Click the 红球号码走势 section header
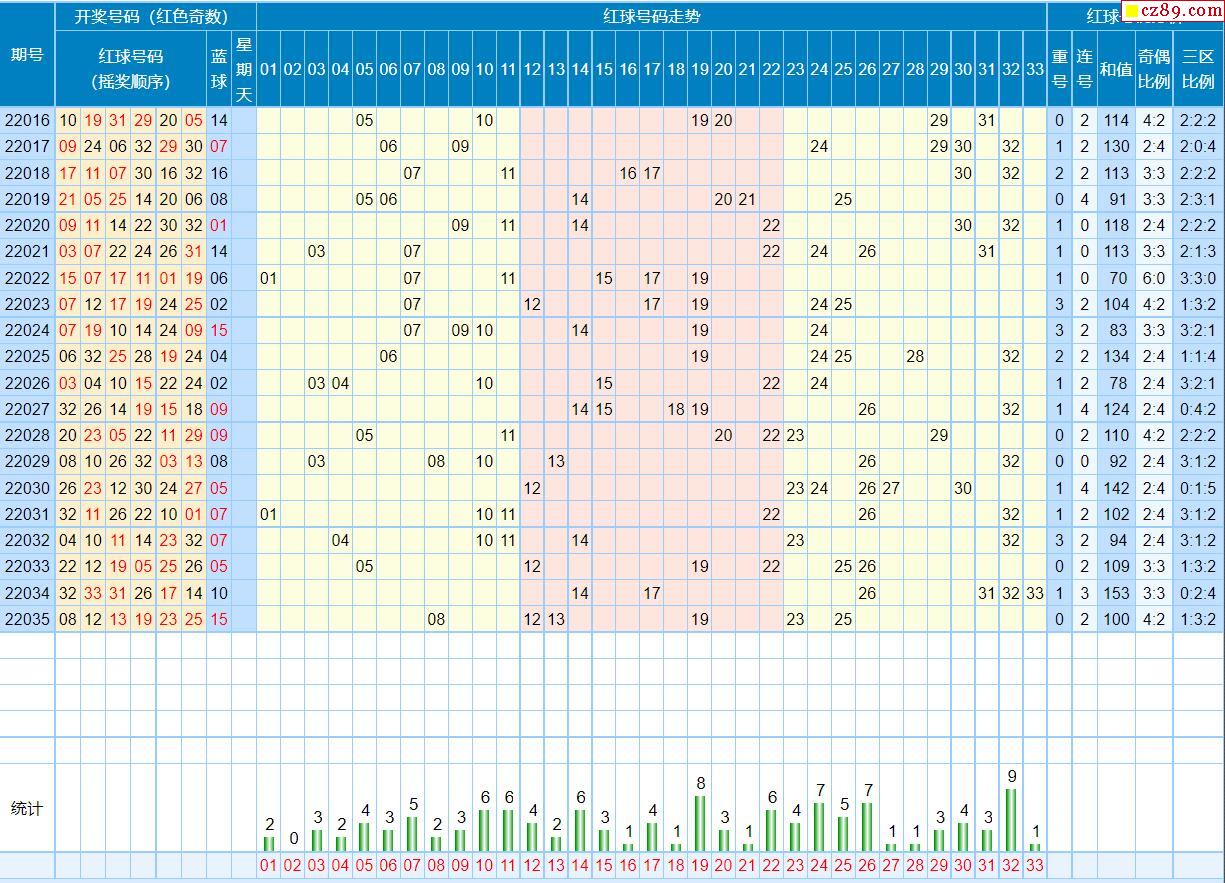The image size is (1225, 883). [x=651, y=16]
